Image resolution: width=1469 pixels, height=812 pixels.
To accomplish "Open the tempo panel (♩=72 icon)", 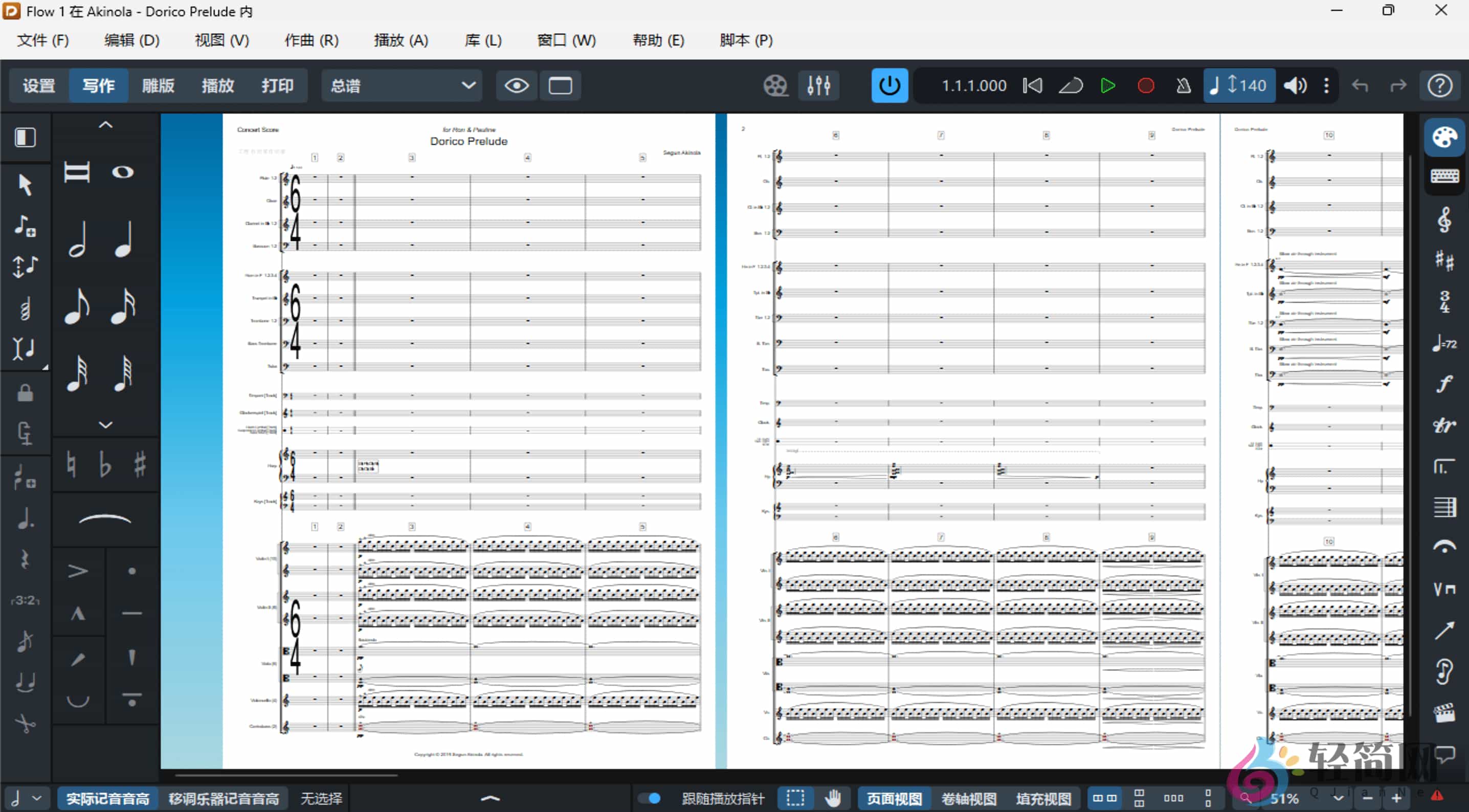I will tap(1444, 344).
